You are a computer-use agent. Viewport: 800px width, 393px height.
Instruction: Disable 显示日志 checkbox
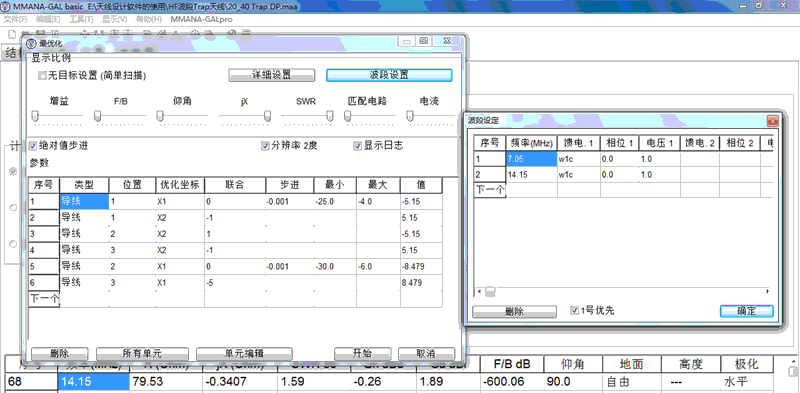358,146
